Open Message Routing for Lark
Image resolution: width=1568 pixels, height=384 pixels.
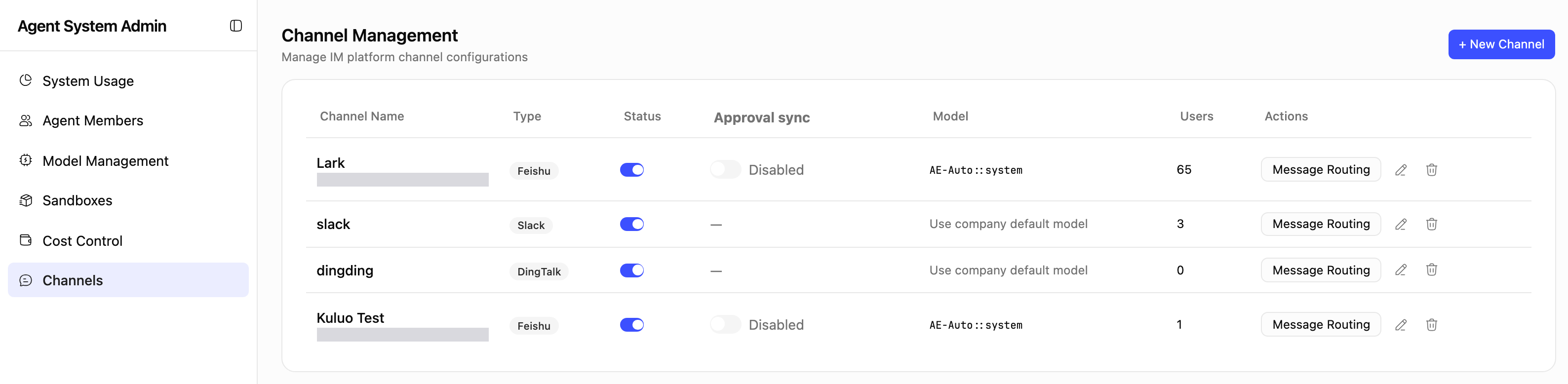pos(1321,170)
